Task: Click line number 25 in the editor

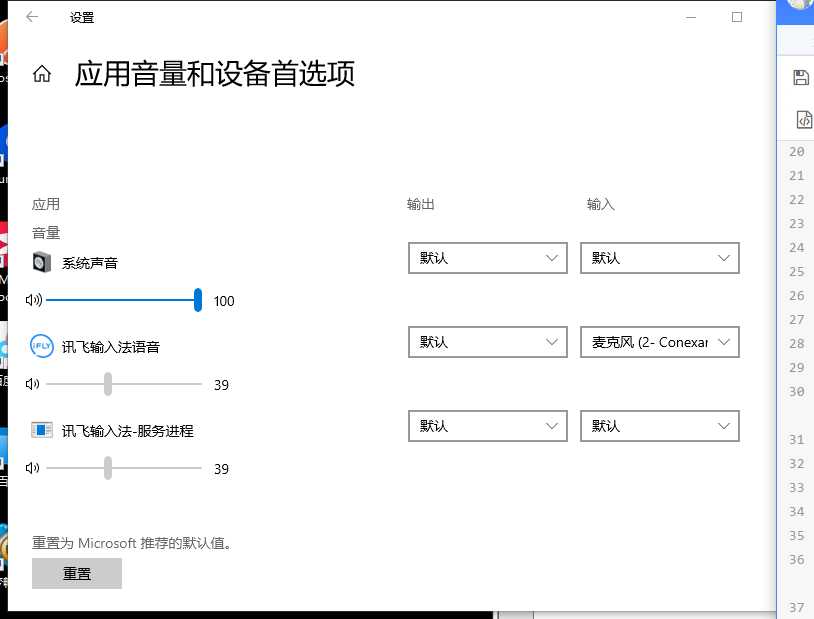Action: tap(796, 272)
